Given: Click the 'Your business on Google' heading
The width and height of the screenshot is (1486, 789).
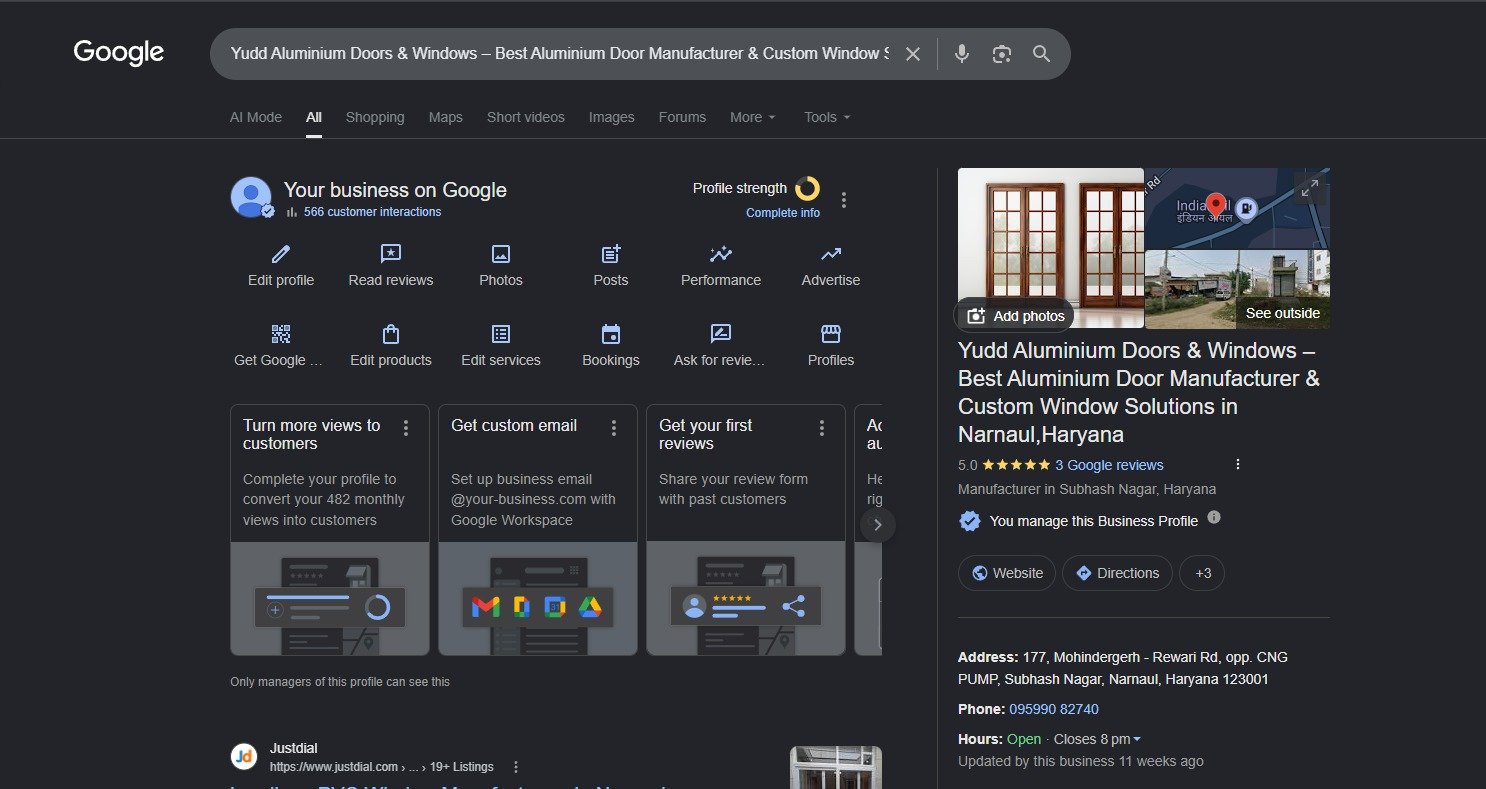Looking at the screenshot, I should (395, 190).
